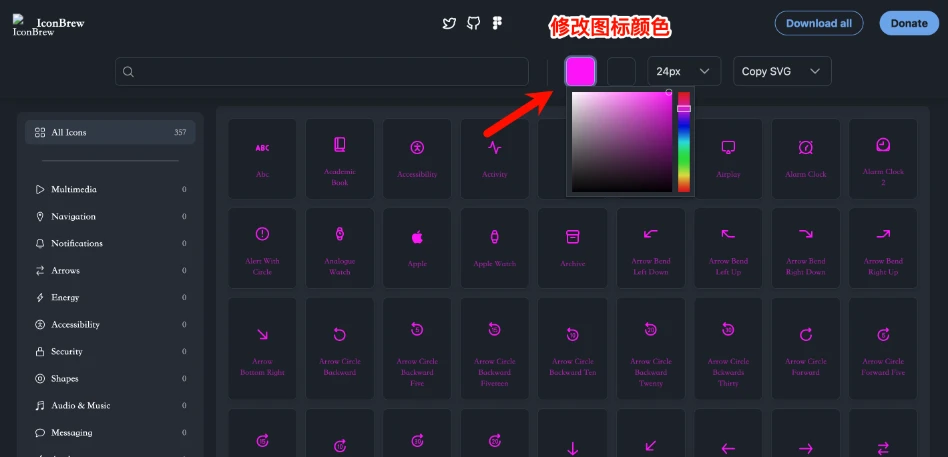The height and width of the screenshot is (457, 948).
Task: Select the Activity icon card
Action: (495, 158)
